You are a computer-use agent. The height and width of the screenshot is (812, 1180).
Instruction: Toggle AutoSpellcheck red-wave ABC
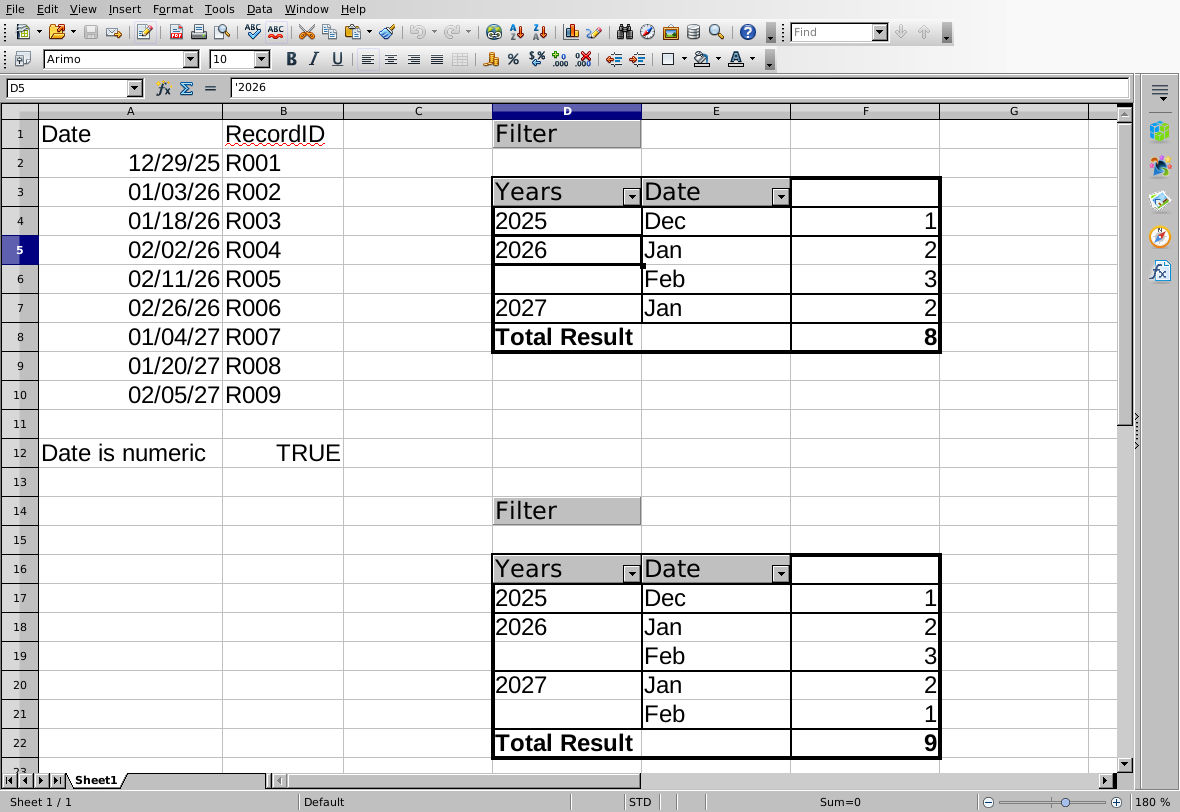coord(275,32)
